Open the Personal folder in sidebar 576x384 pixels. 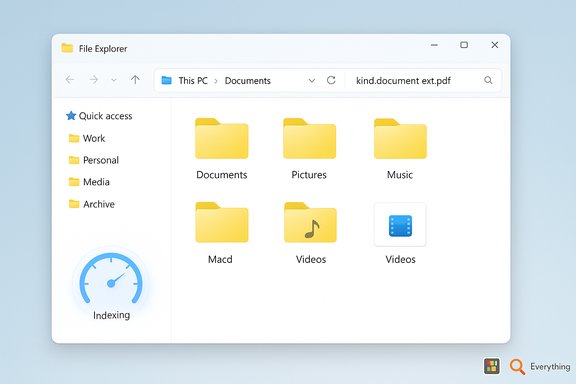click(x=94, y=160)
